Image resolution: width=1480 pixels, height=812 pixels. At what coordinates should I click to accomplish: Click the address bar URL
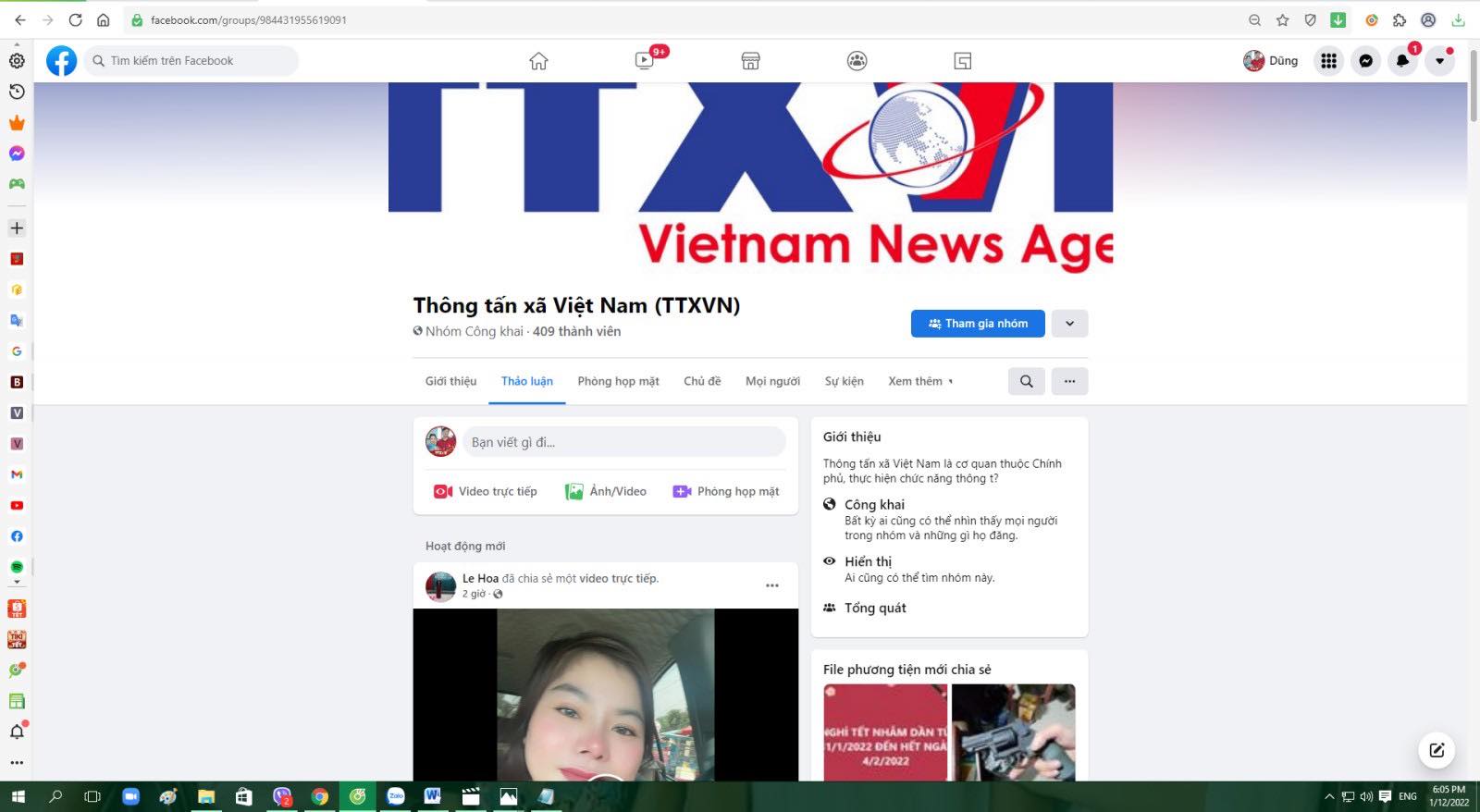coord(248,19)
